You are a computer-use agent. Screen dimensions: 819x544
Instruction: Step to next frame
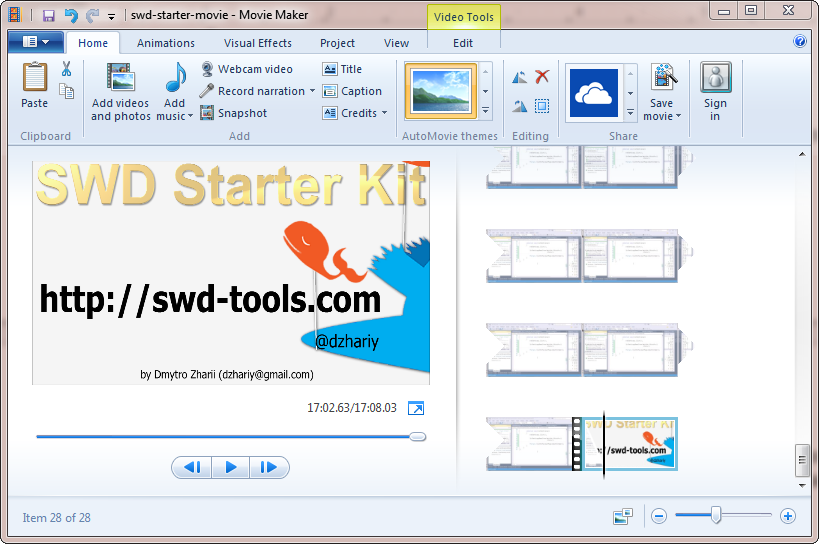[269, 467]
